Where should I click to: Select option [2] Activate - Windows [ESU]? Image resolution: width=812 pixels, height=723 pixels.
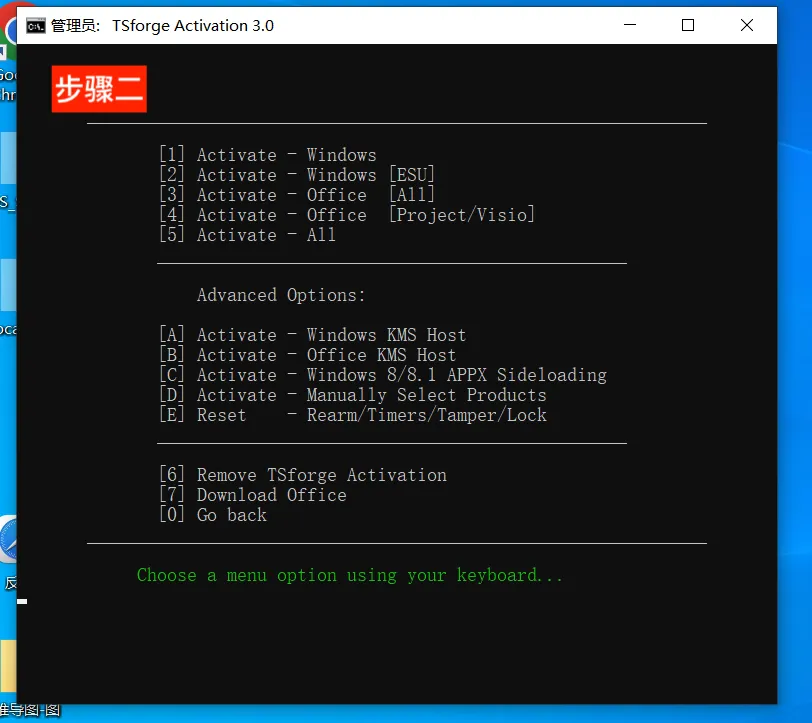point(296,175)
